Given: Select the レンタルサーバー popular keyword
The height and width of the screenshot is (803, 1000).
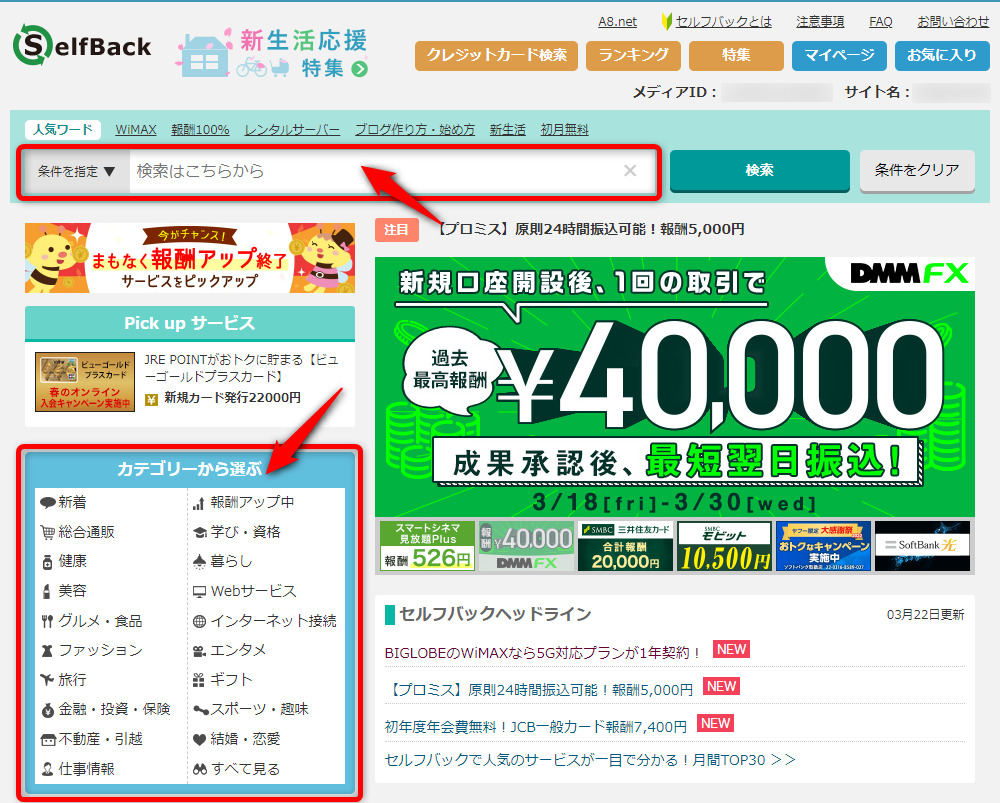Looking at the screenshot, I should tap(292, 129).
